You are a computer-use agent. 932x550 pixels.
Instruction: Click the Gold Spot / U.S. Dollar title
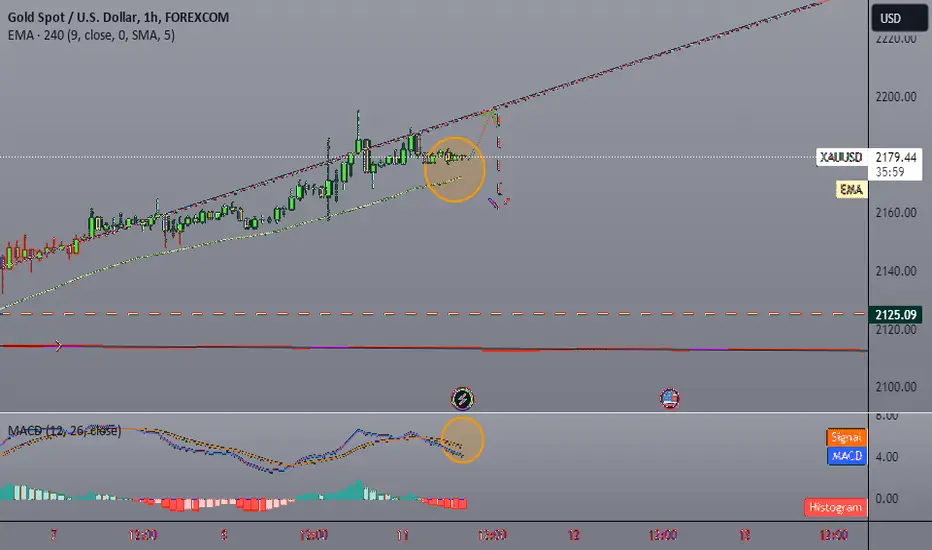point(118,17)
